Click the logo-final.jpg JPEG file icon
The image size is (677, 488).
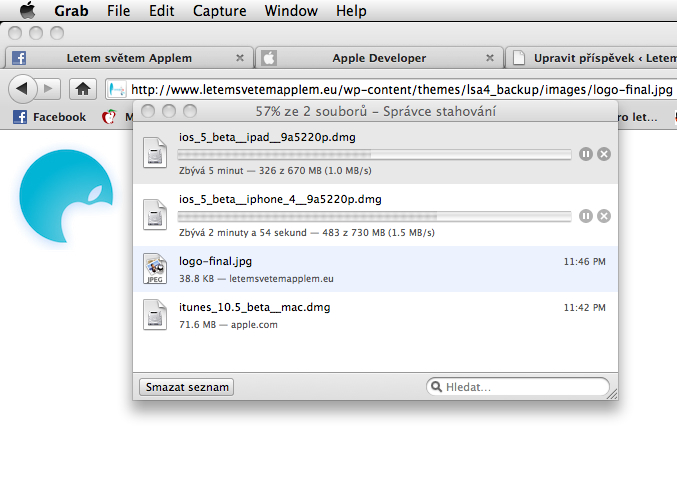coord(155,269)
